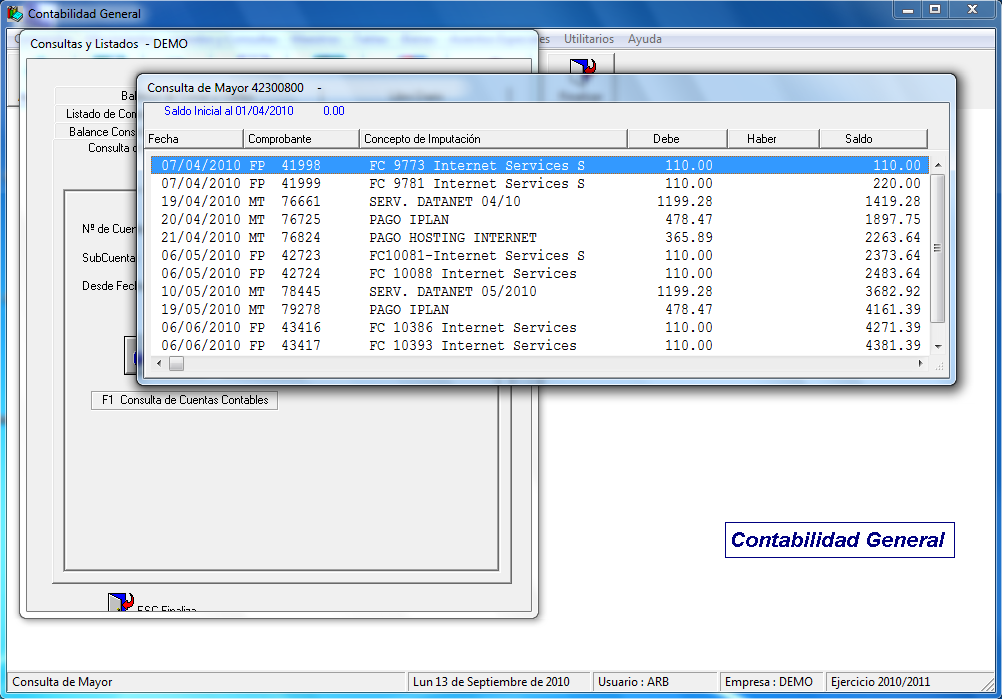
Task: Click the horizontal scrollbar right arrow
Action: coord(921,364)
